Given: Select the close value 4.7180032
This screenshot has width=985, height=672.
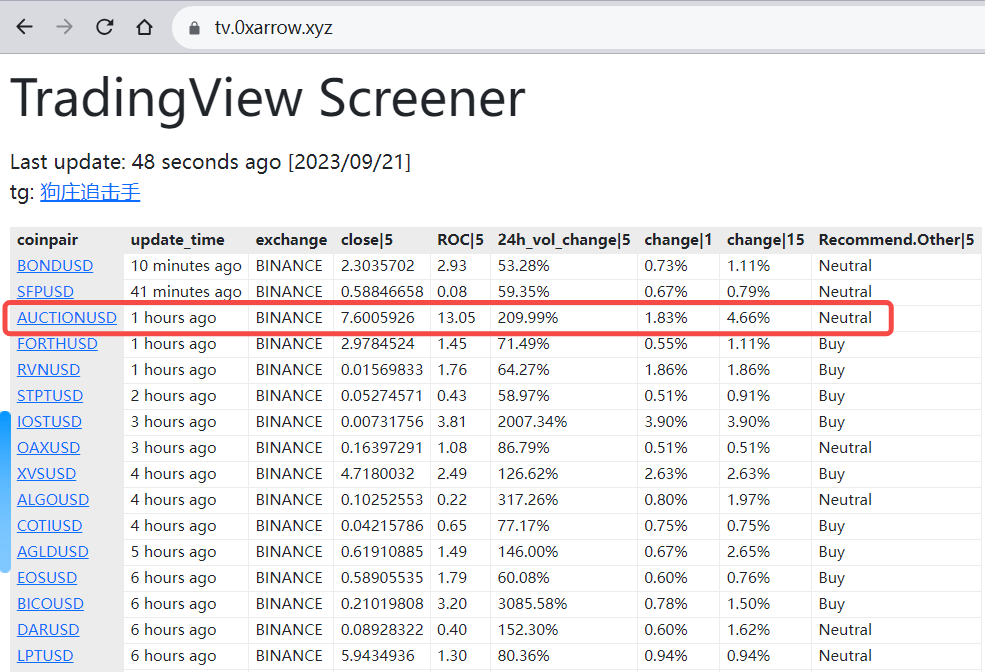Looking at the screenshot, I should pyautogui.click(x=378, y=474).
